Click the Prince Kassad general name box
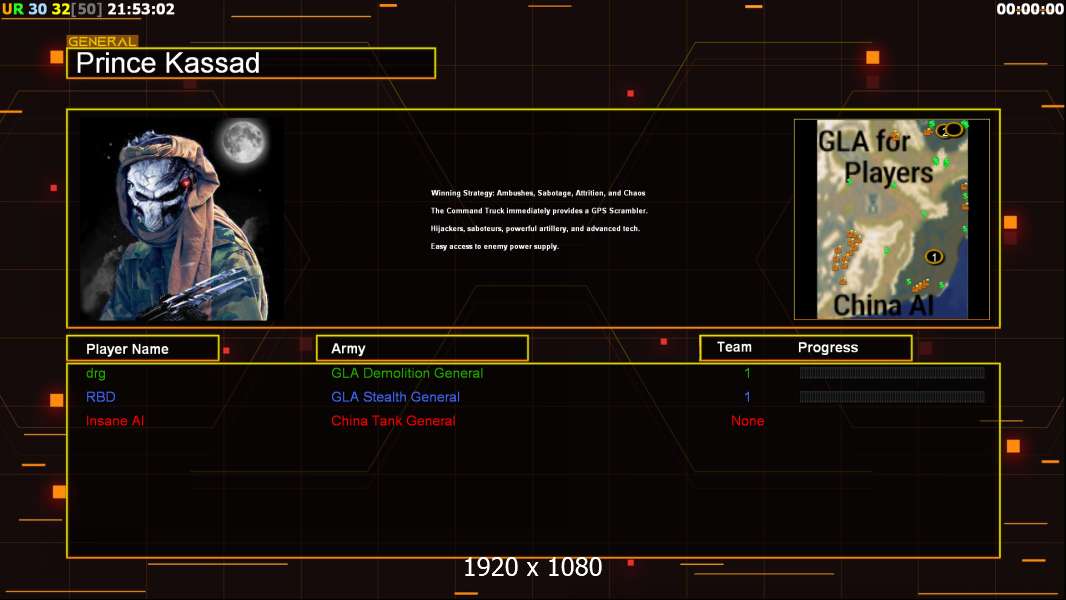The width and height of the screenshot is (1066, 600). 251,63
